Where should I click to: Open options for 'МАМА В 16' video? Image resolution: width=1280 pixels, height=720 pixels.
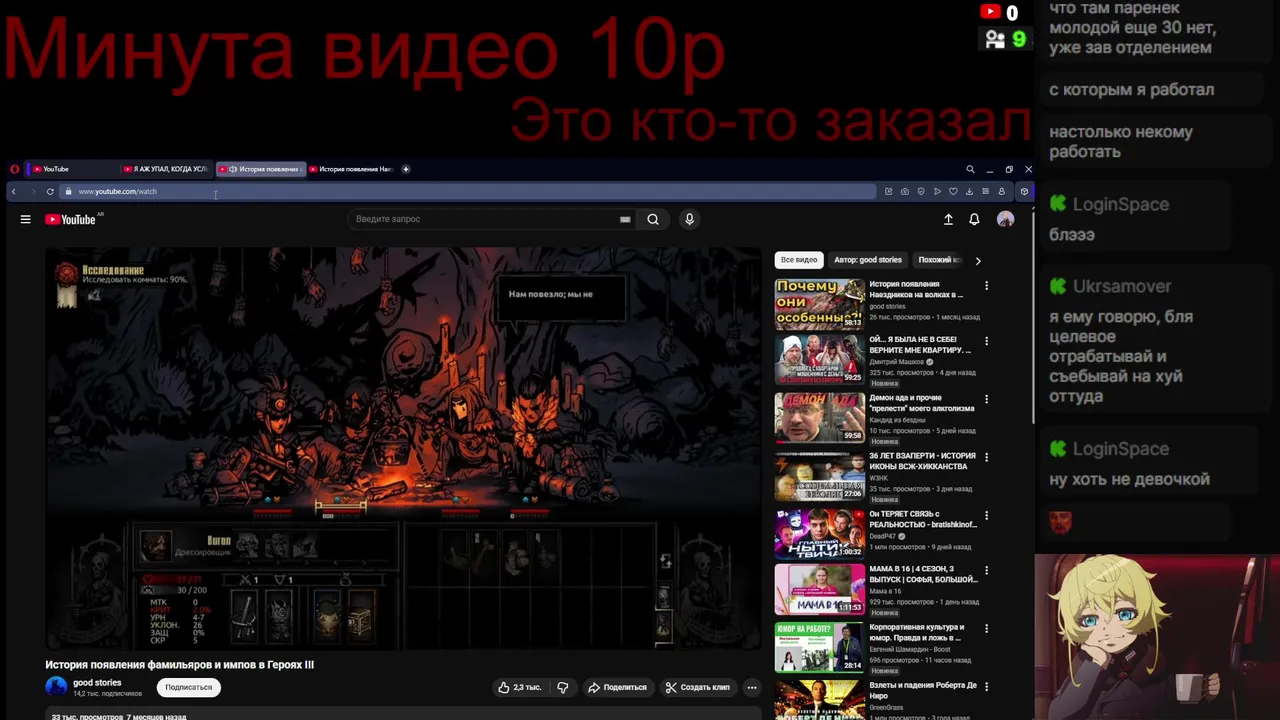point(986,571)
